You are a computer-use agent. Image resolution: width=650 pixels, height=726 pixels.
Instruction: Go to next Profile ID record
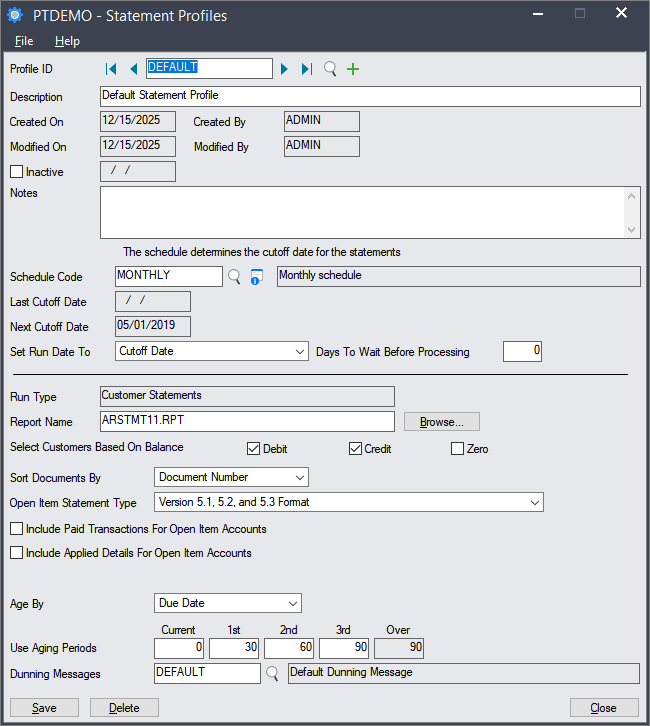pos(285,69)
